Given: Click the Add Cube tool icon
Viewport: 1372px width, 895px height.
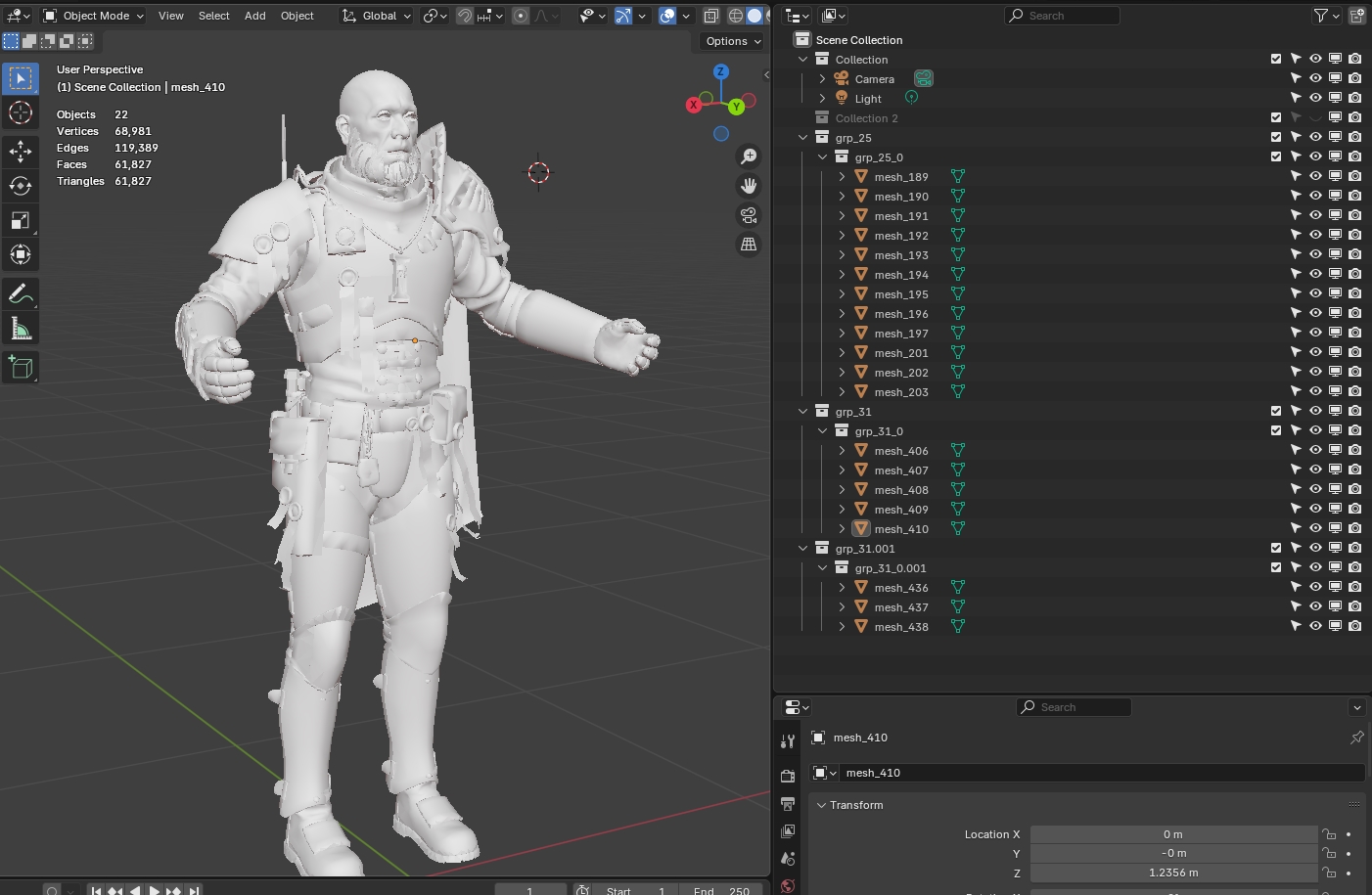Looking at the screenshot, I should point(21,368).
